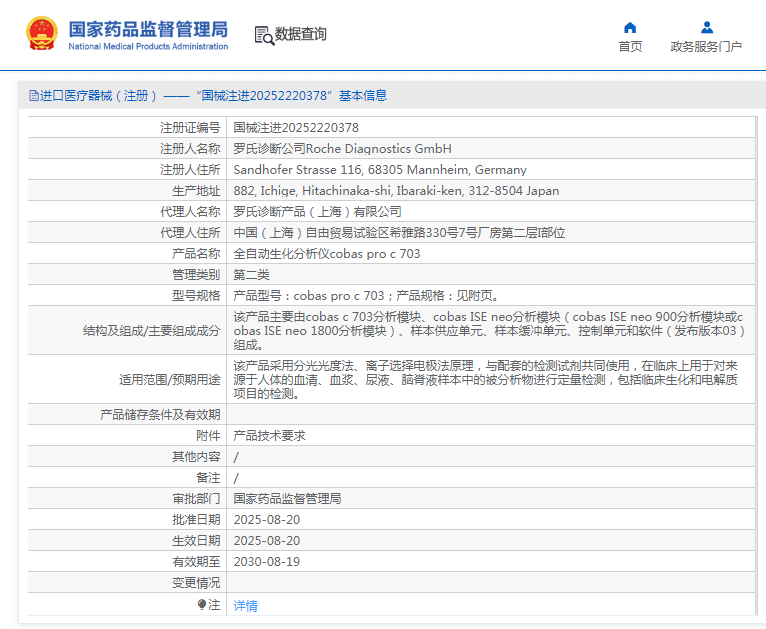Click the 国家药品监督管理局 site title
This screenshot has height=629, width=766.
(x=148, y=27)
